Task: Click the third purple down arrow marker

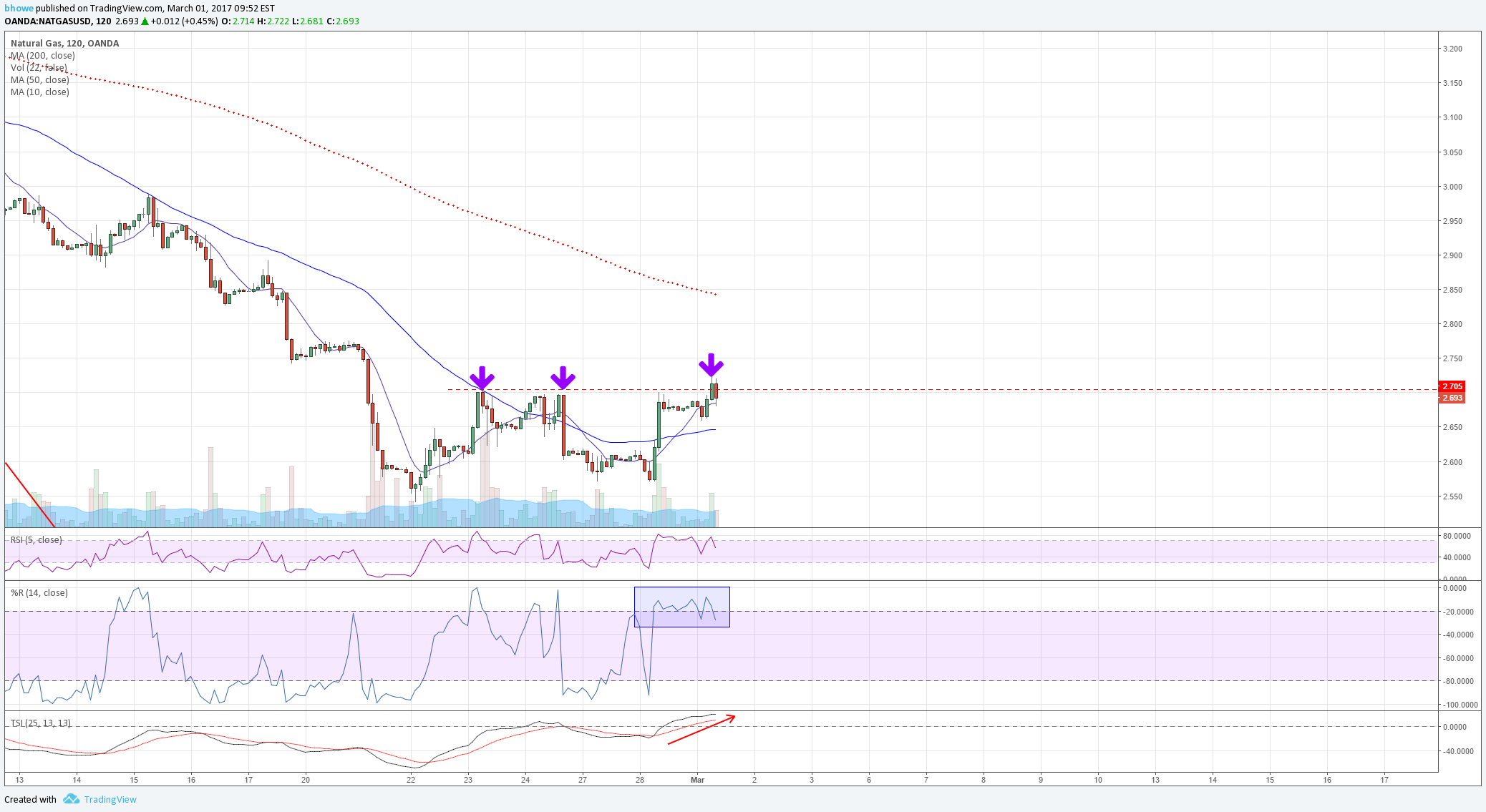Action: pyautogui.click(x=711, y=364)
